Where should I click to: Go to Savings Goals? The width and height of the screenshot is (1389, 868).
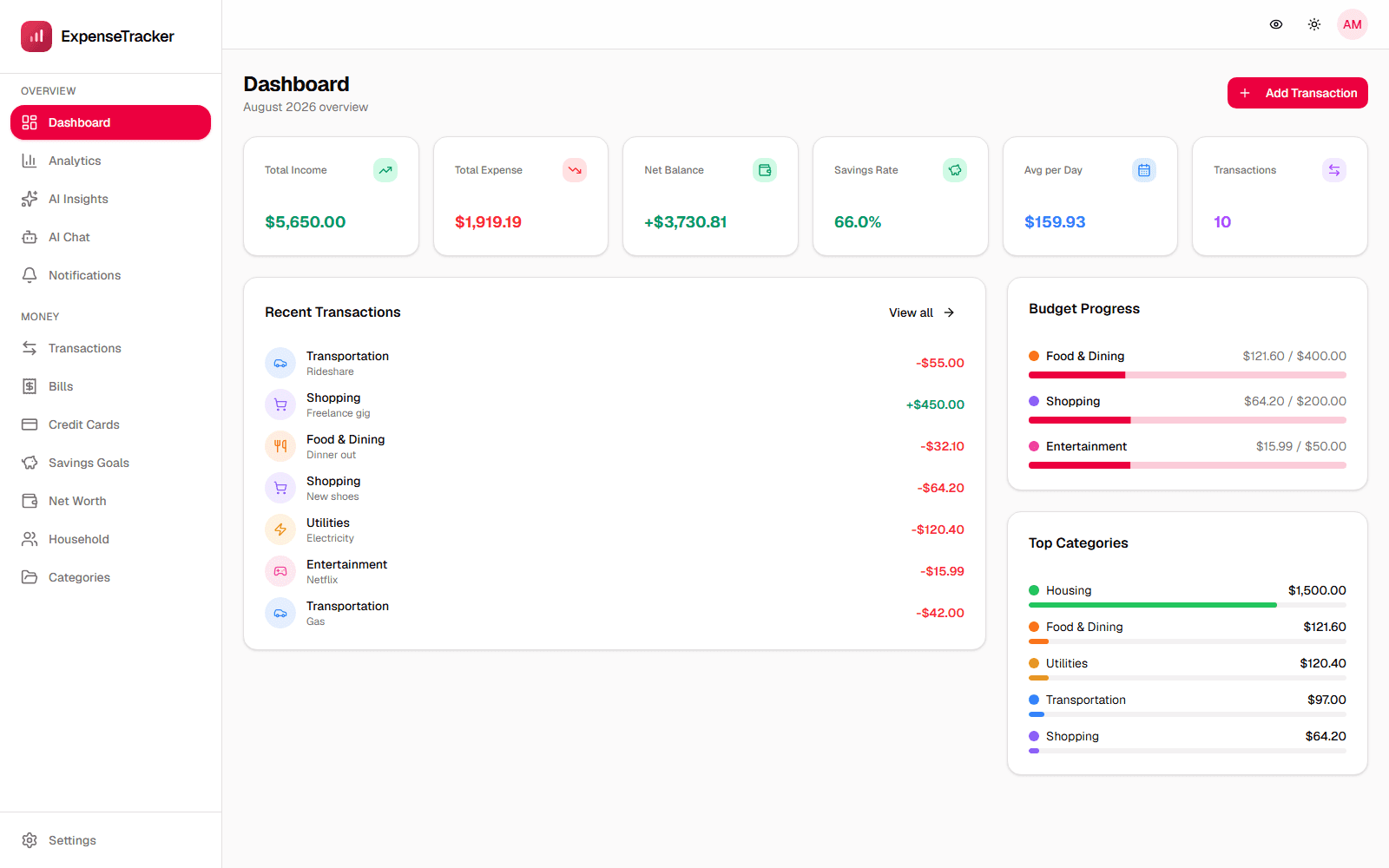click(110, 463)
